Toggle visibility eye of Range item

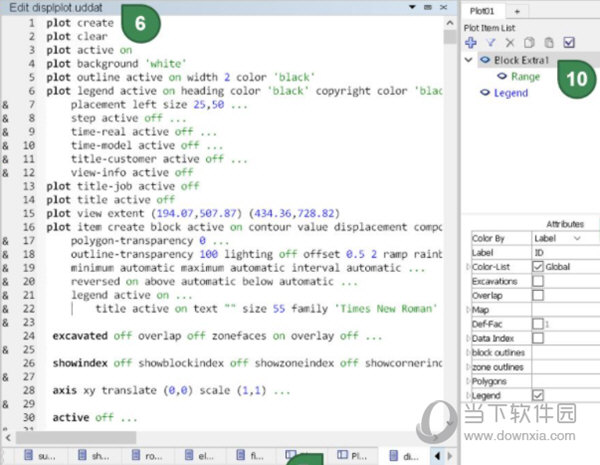[x=502, y=76]
